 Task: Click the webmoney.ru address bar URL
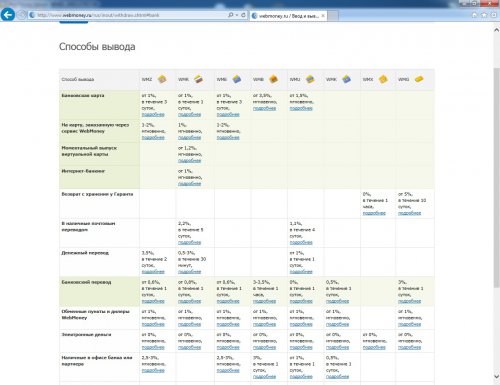(x=98, y=15)
